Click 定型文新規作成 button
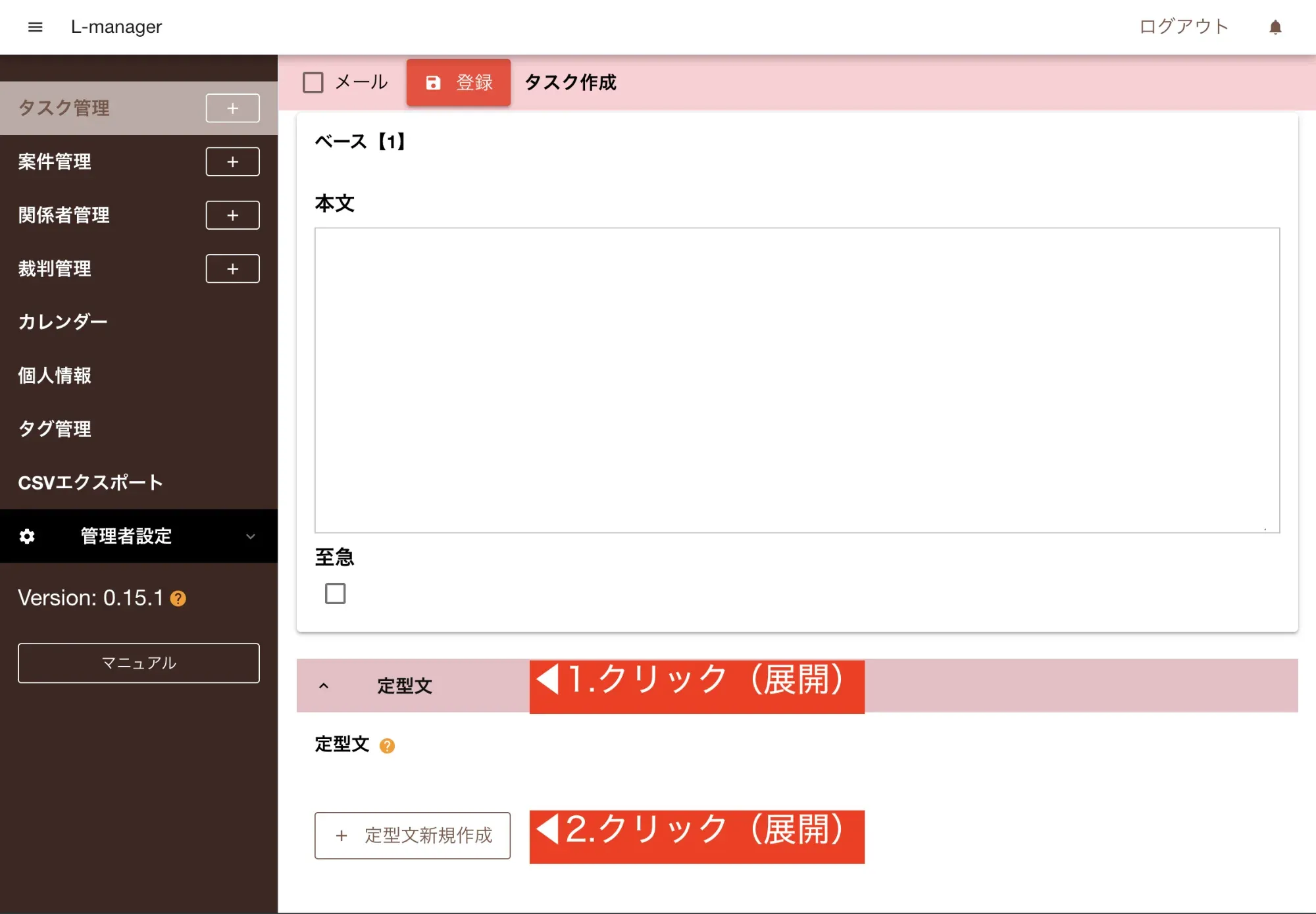 tap(413, 835)
